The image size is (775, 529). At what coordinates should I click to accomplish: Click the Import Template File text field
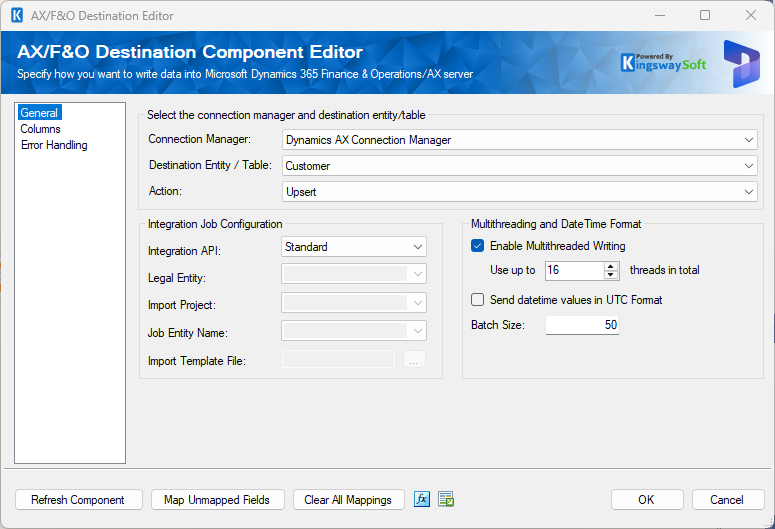click(339, 359)
